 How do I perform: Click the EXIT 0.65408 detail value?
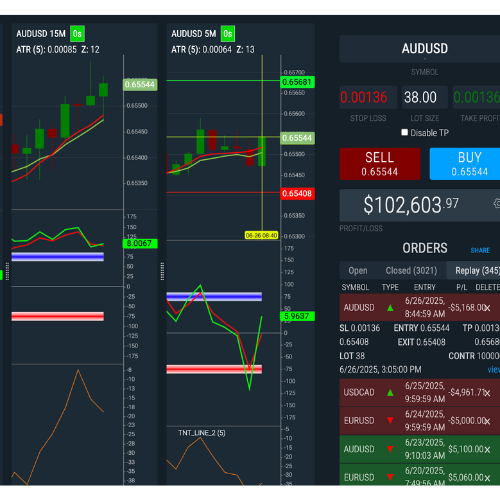click(421, 342)
